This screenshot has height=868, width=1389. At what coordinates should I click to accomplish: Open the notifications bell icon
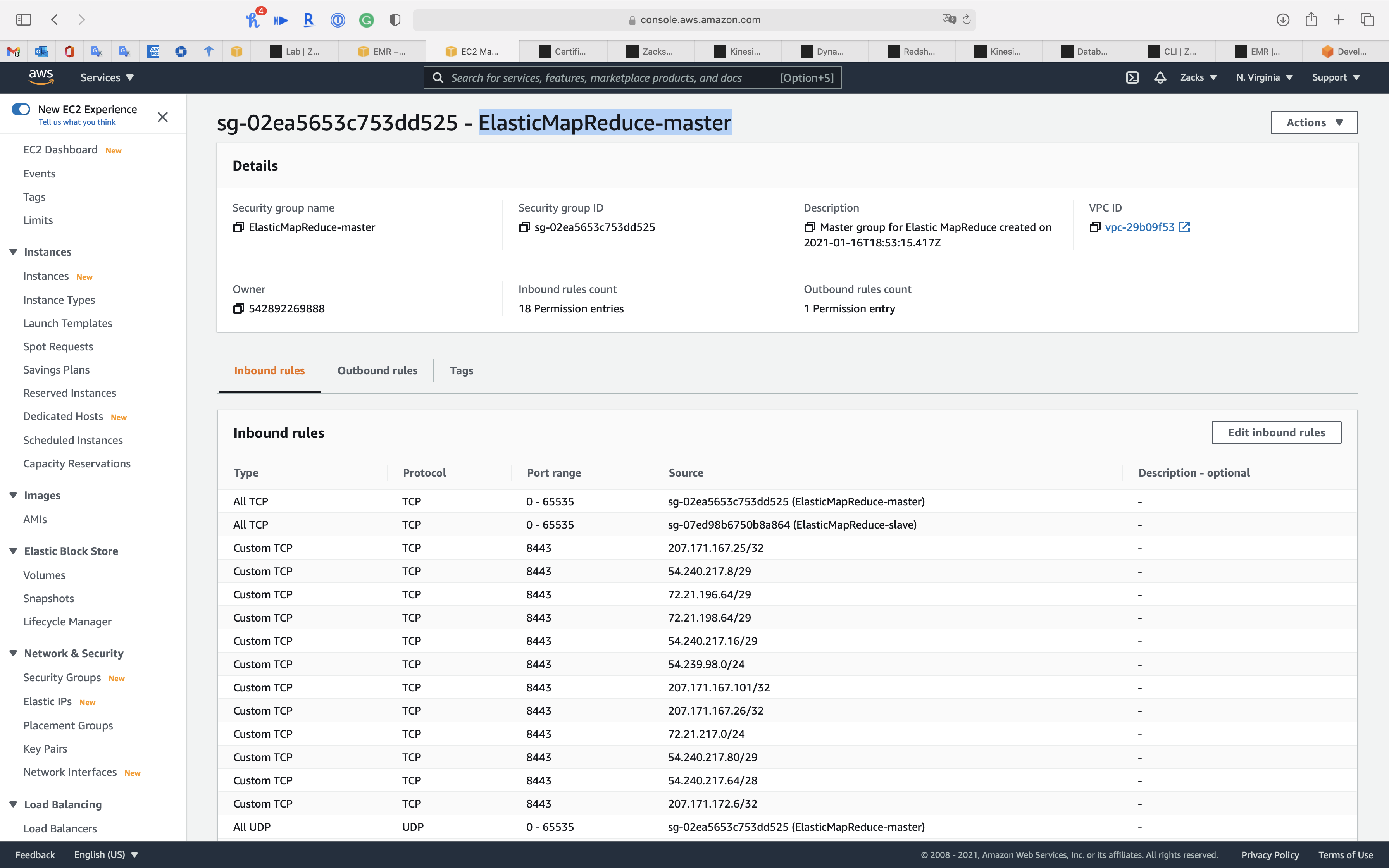(1160, 77)
